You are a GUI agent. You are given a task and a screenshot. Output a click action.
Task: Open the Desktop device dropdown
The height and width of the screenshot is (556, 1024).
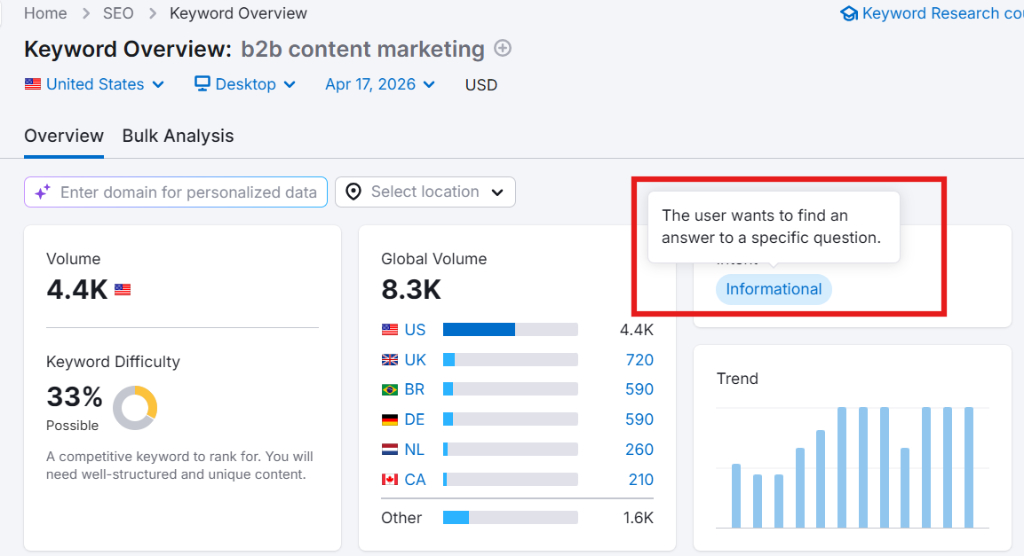click(x=246, y=84)
